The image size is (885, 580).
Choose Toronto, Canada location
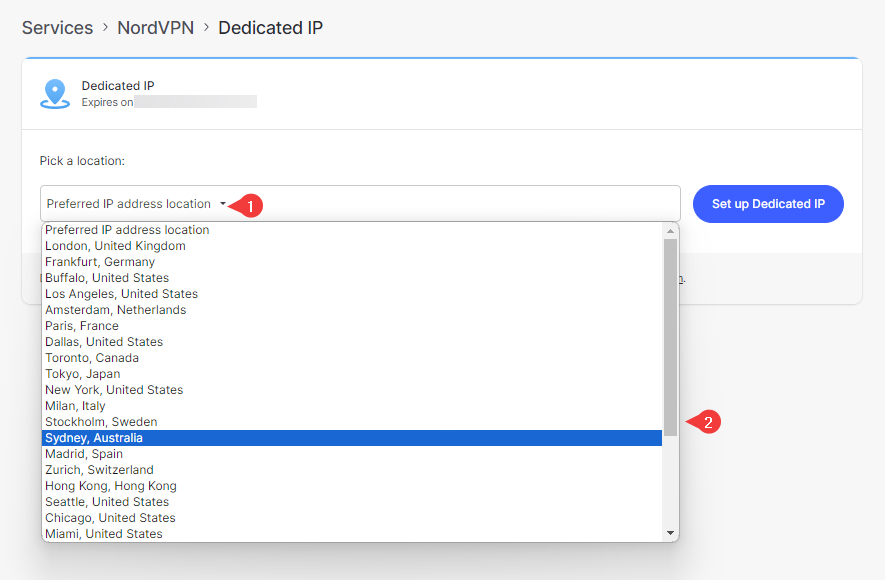point(92,358)
